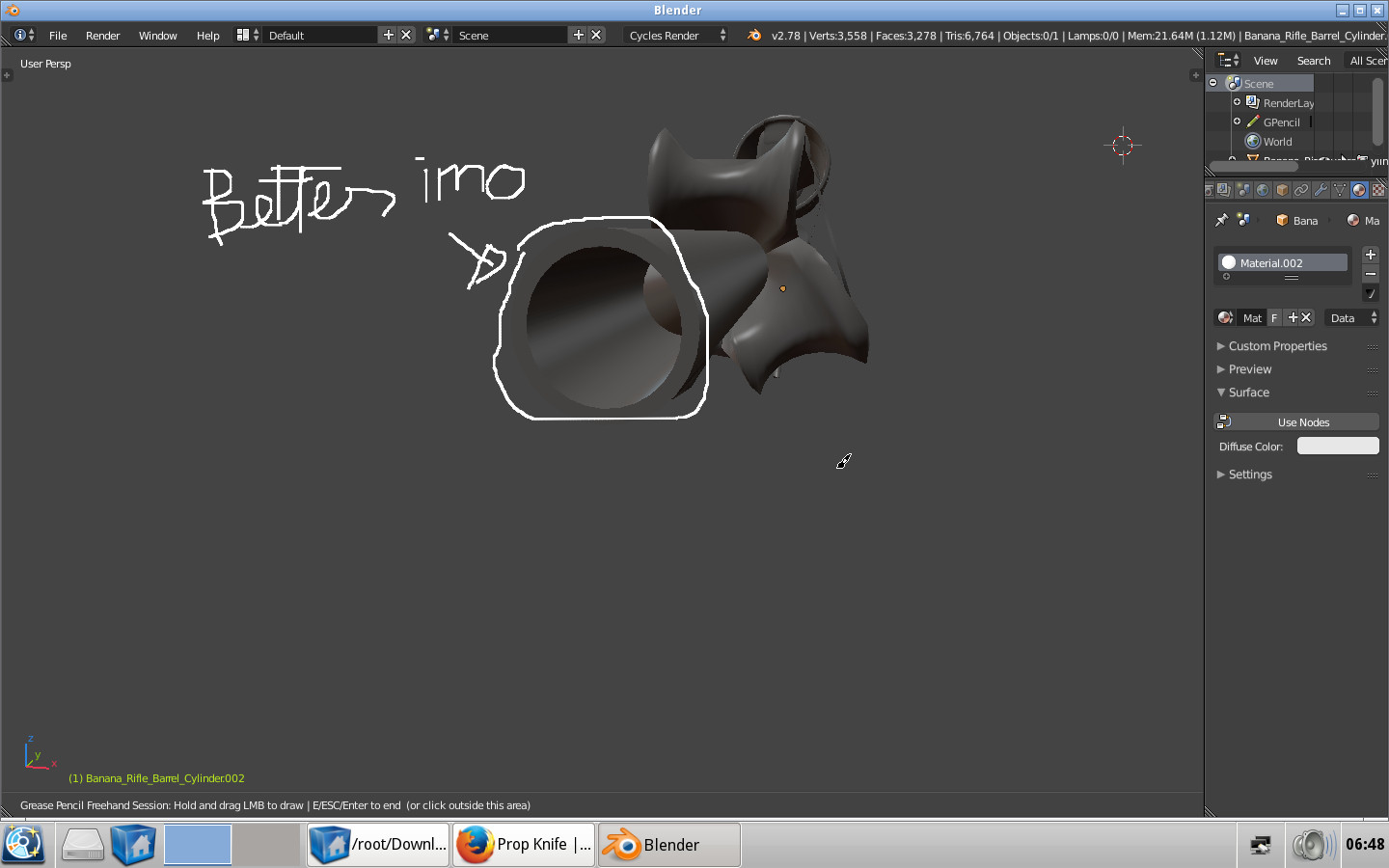The height and width of the screenshot is (868, 1389).
Task: Open the Cycles Render engine dropdown
Action: point(677,36)
